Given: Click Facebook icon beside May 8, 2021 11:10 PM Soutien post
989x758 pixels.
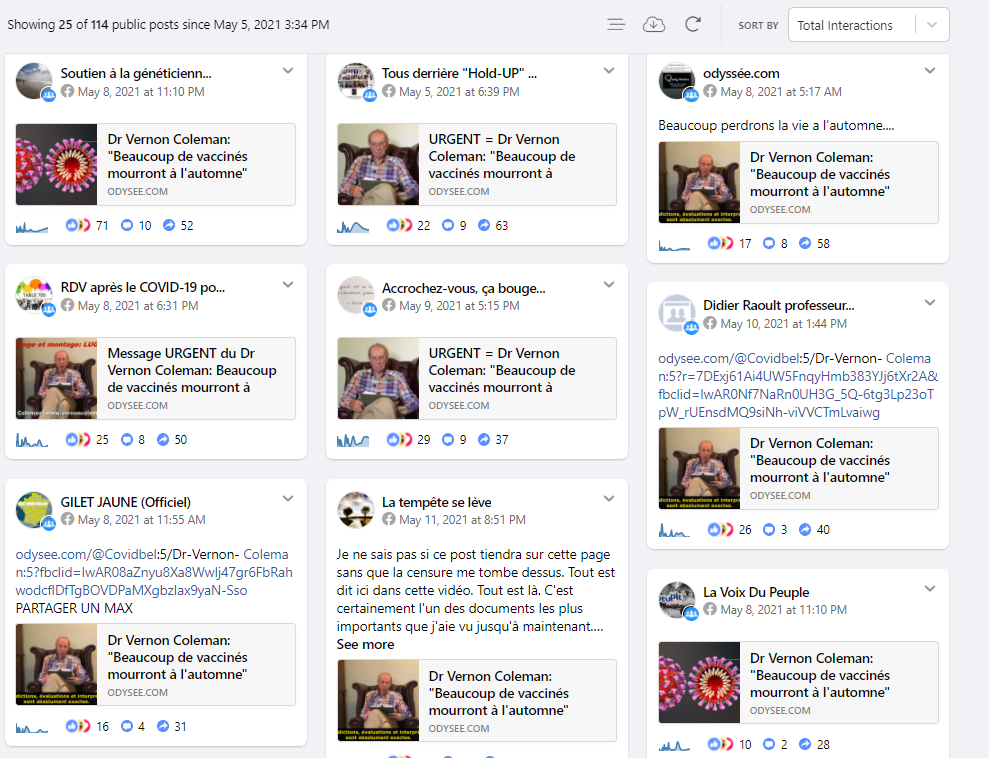Looking at the screenshot, I should tap(67, 91).
